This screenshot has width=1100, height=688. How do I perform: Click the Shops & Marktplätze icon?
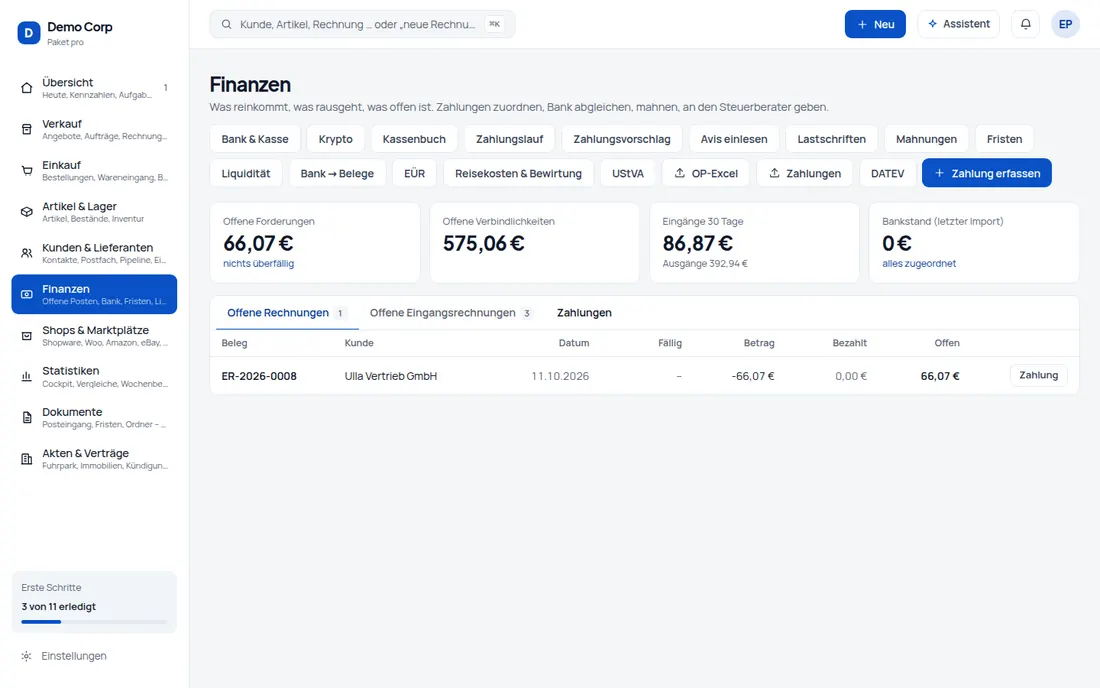click(27, 336)
